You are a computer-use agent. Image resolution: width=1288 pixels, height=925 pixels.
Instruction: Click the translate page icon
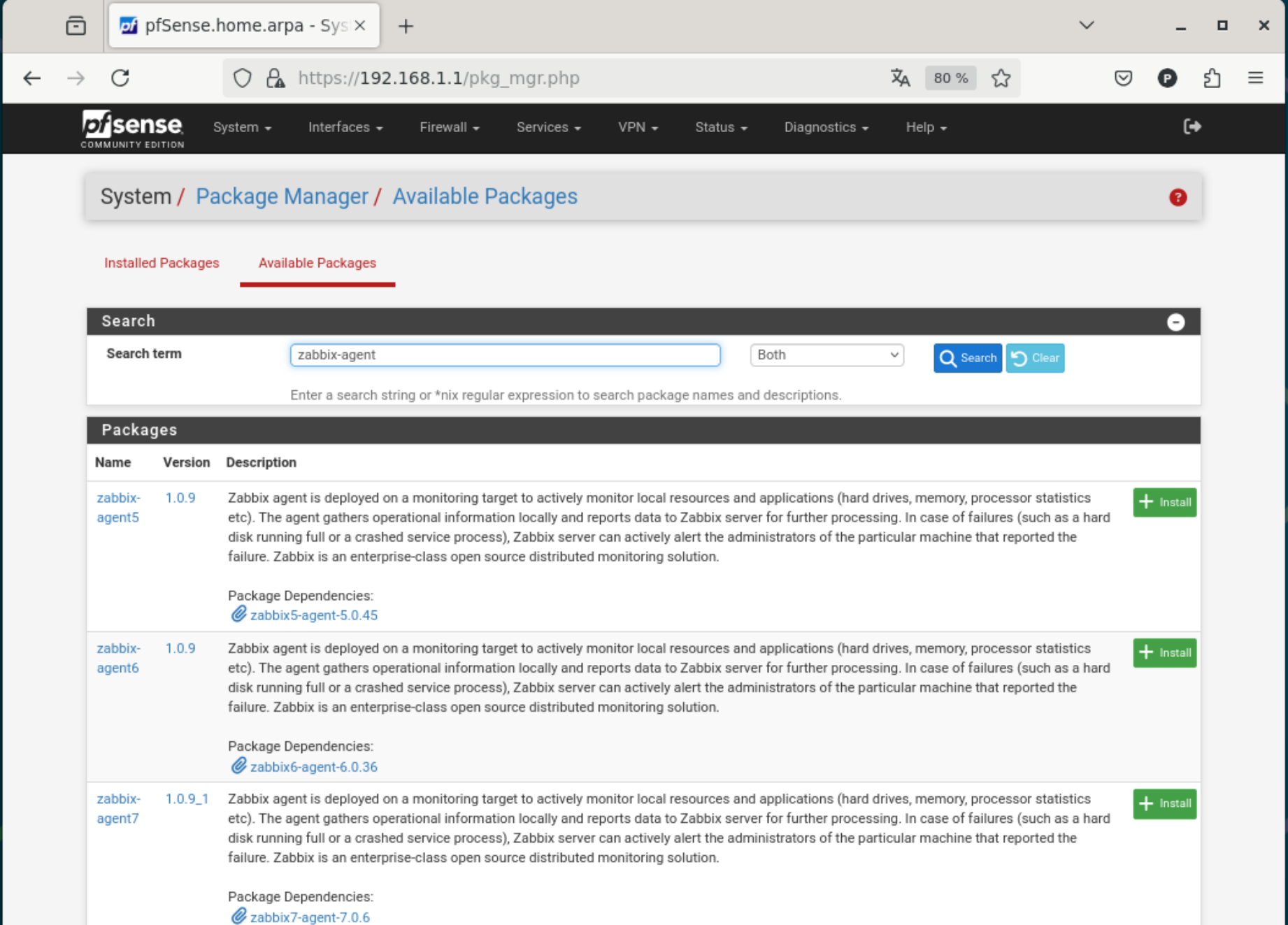tap(901, 78)
